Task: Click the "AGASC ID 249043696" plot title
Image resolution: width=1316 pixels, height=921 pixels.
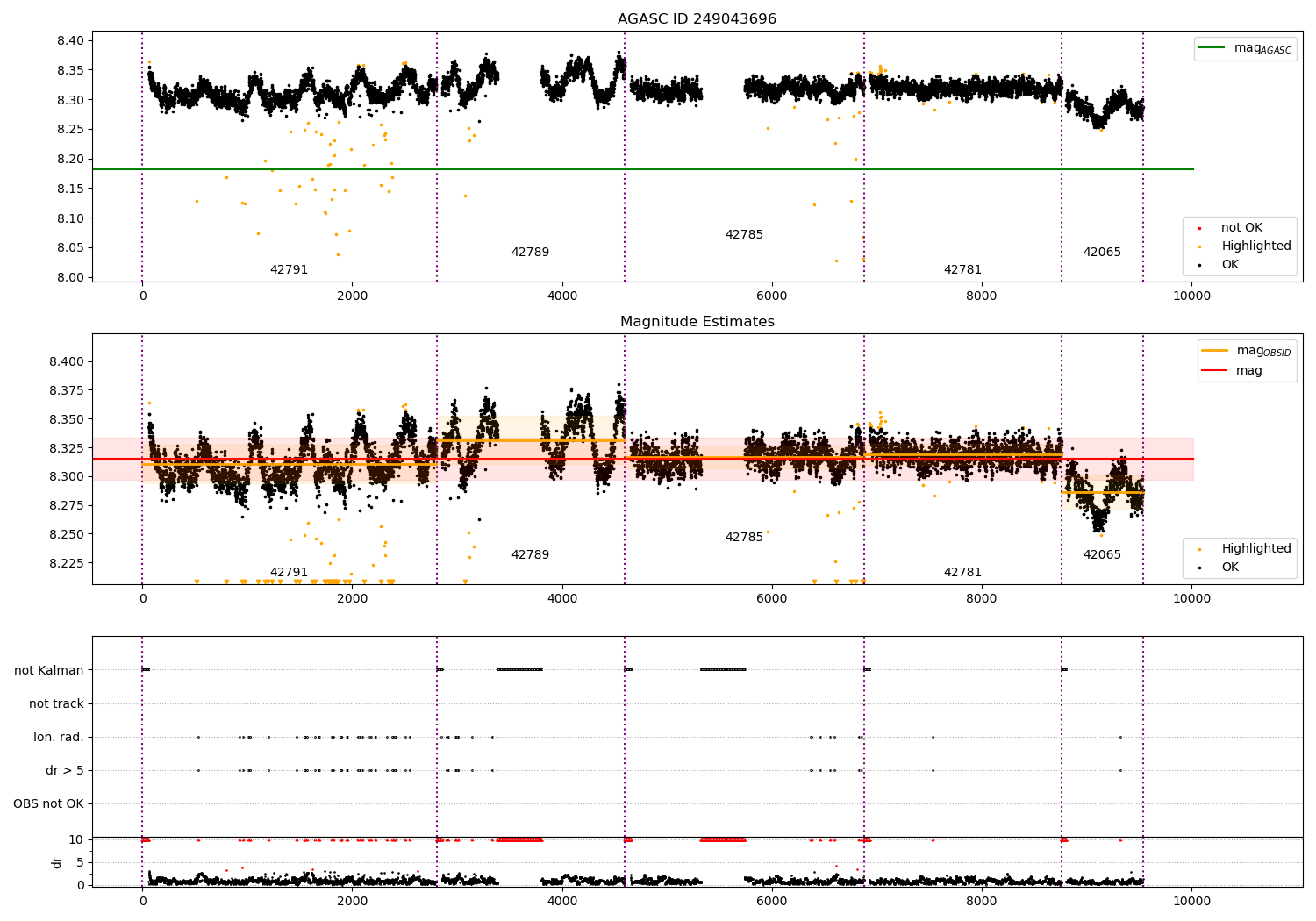Action: point(697,19)
